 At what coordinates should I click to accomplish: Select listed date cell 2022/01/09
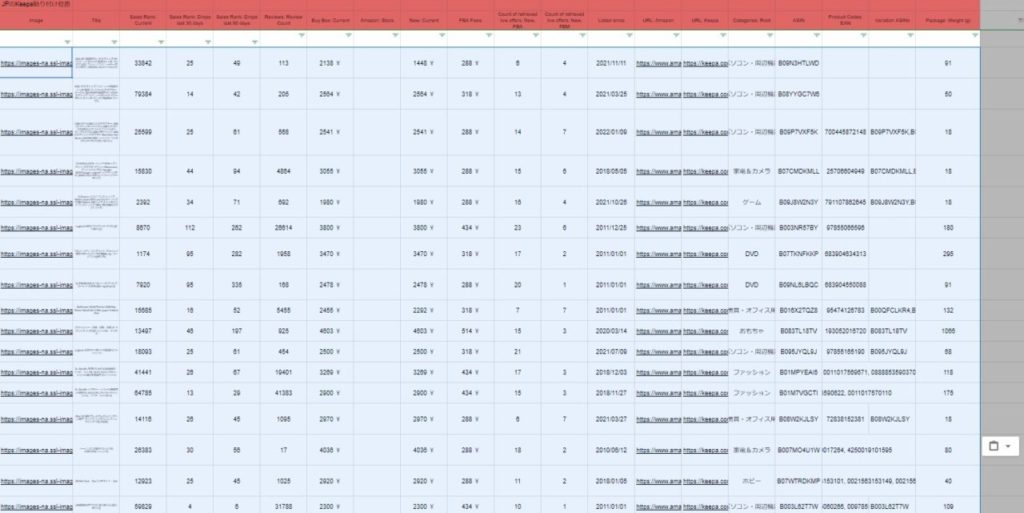[611, 132]
